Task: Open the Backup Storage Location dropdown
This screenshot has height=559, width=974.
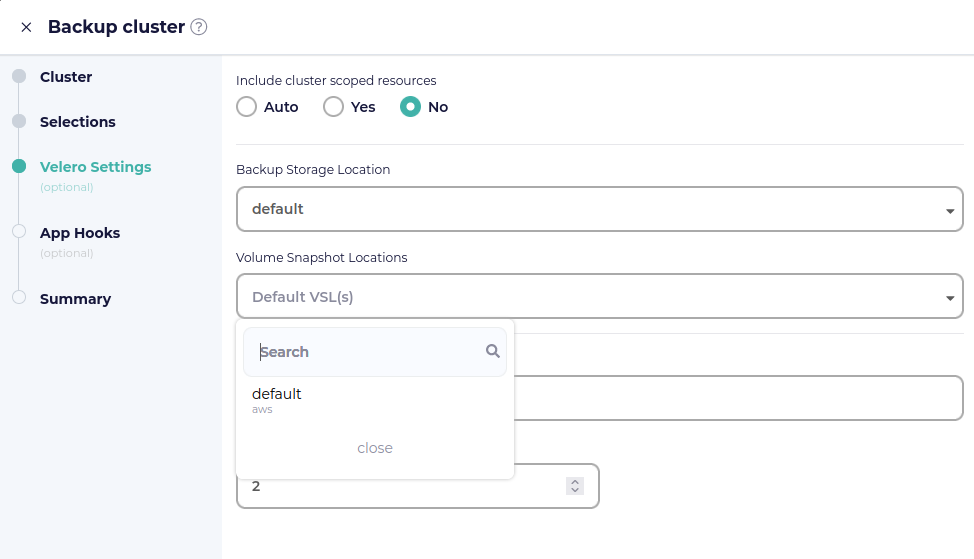Action: (599, 209)
